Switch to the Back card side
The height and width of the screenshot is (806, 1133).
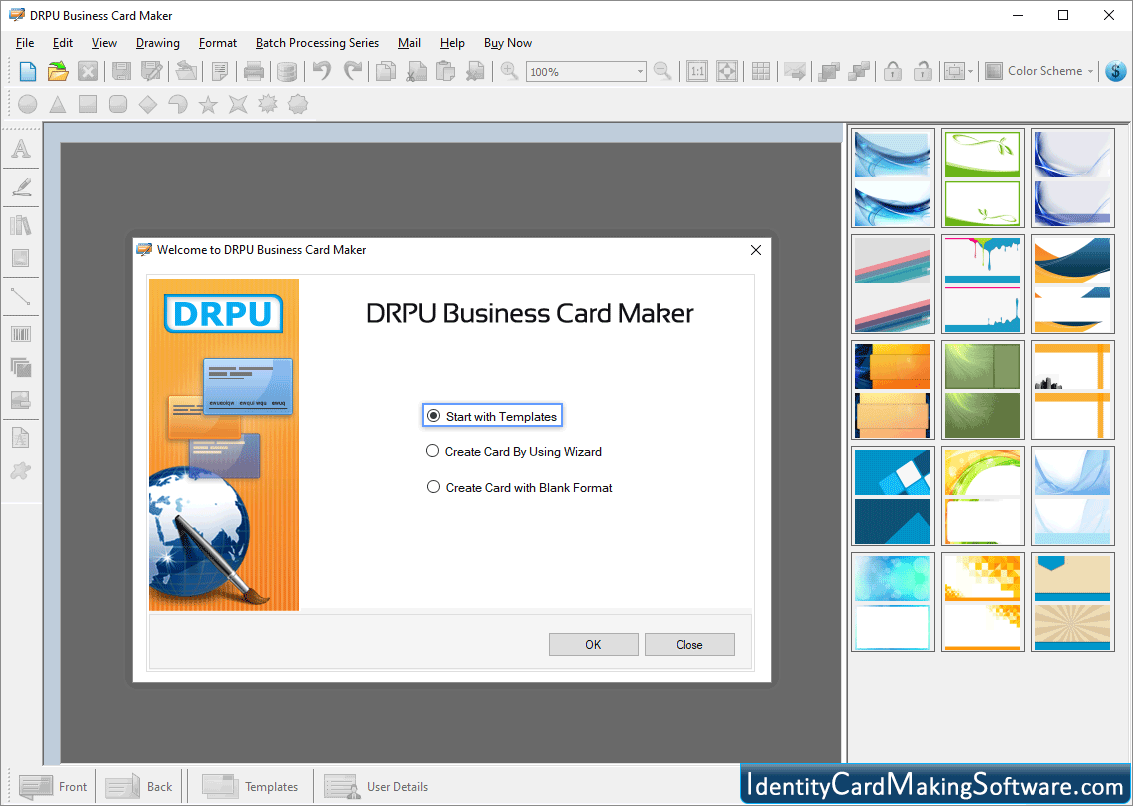coord(139,786)
